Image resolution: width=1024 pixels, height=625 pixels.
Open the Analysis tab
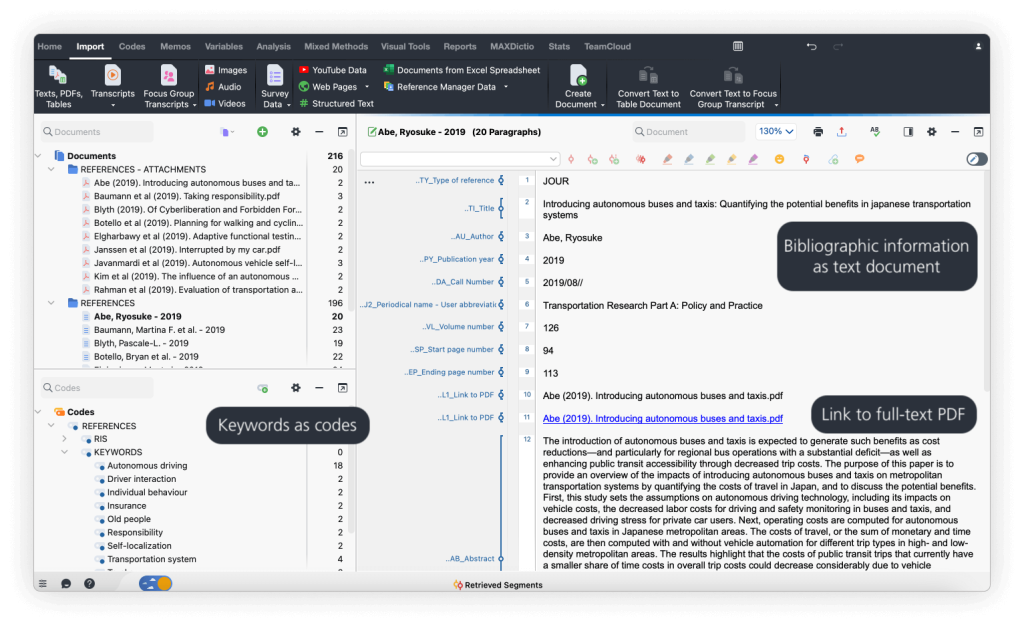coord(274,46)
